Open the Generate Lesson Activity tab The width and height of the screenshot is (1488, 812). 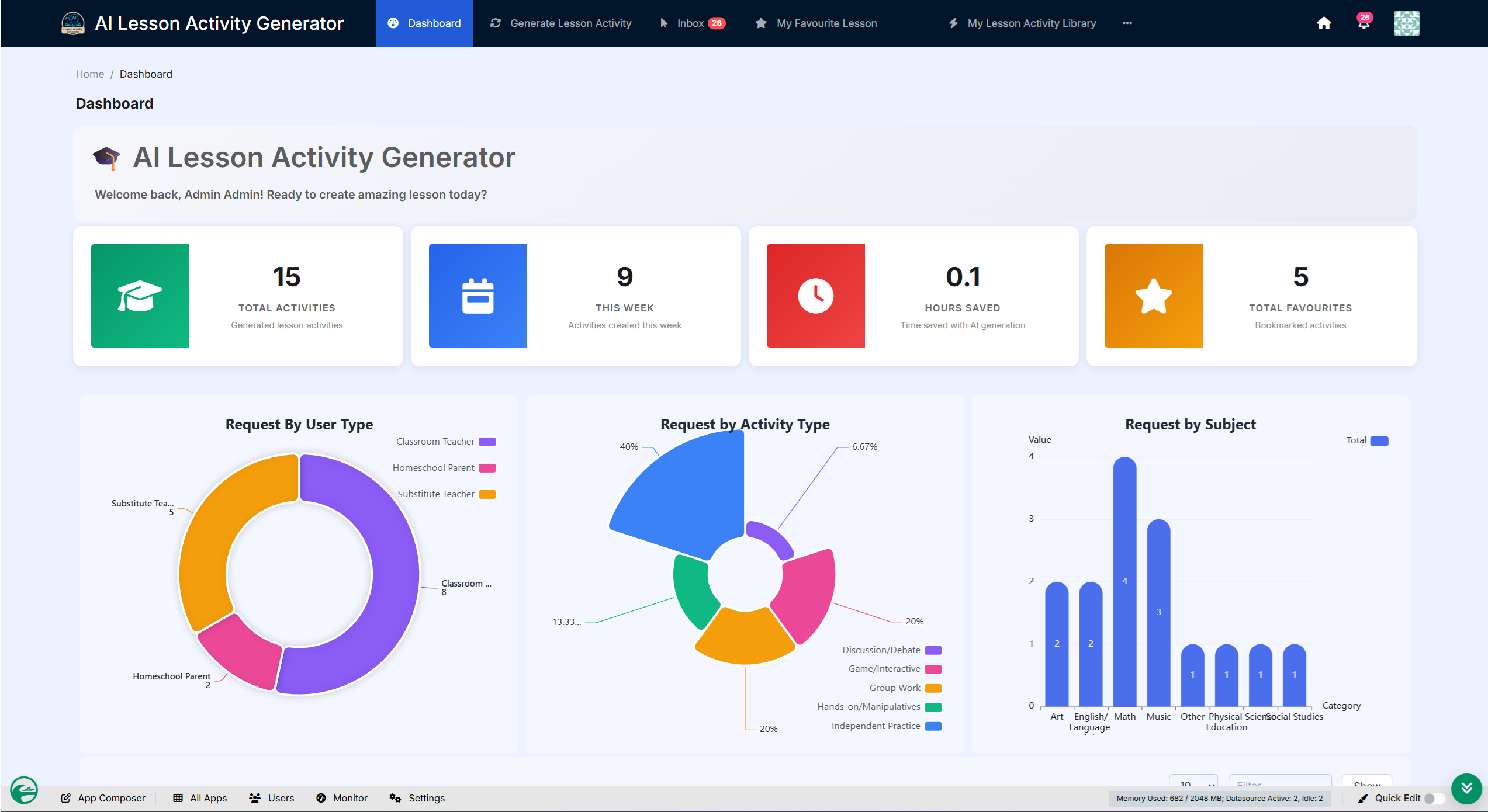(x=560, y=23)
